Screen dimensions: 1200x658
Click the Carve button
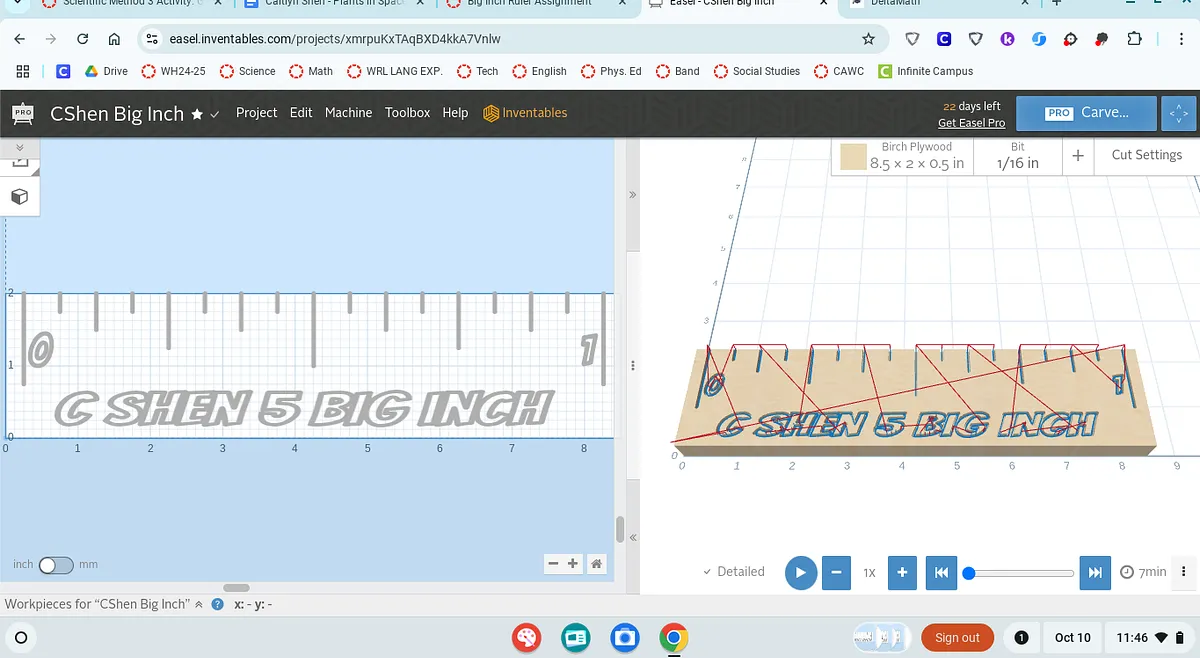tap(1086, 113)
